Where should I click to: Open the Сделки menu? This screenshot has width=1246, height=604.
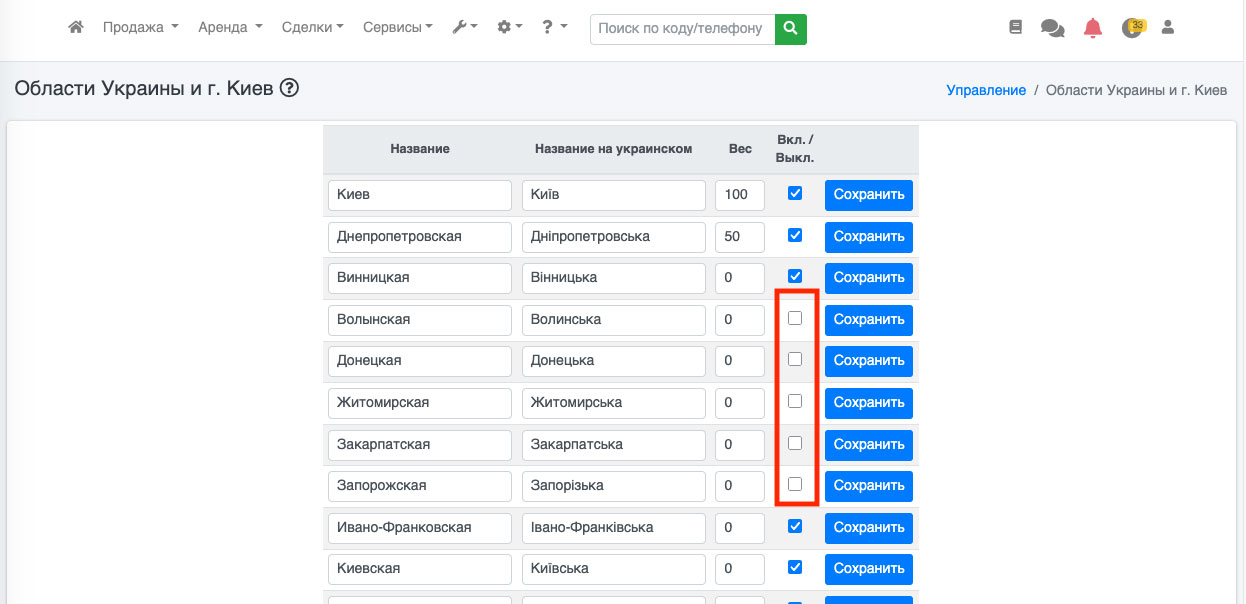click(x=312, y=28)
